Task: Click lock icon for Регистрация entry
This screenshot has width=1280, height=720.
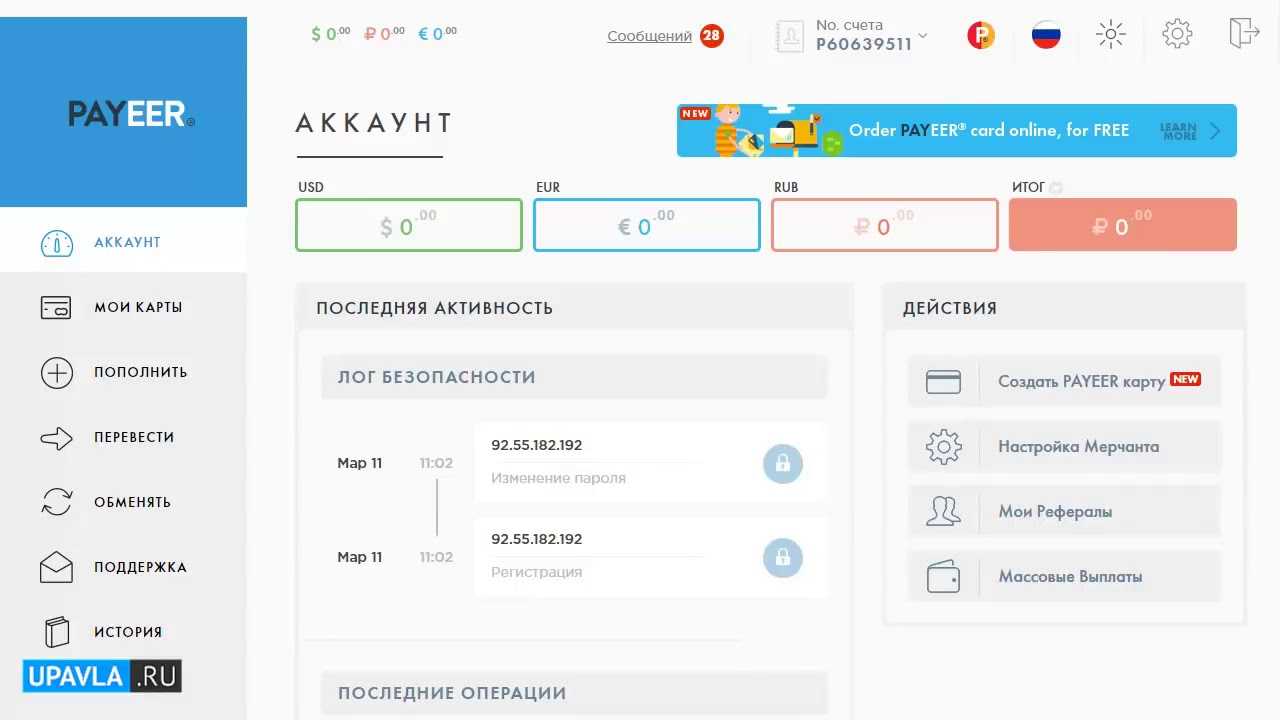Action: click(x=783, y=558)
